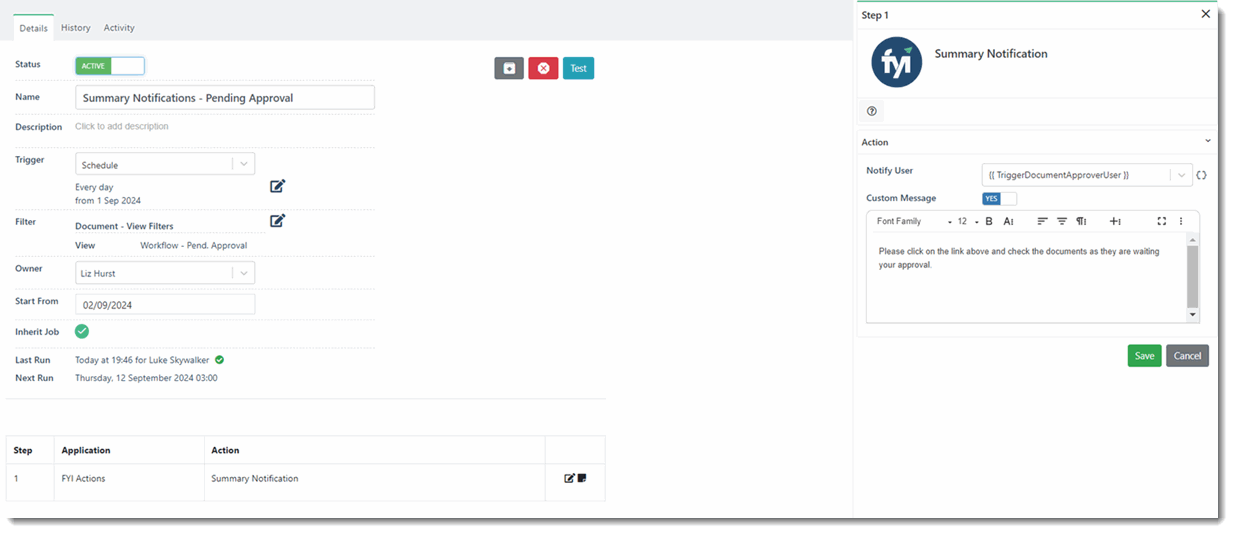Click 'Today at 19:46 for Luke Skywalker' text
This screenshot has height=533, width=1233.
pos(143,359)
